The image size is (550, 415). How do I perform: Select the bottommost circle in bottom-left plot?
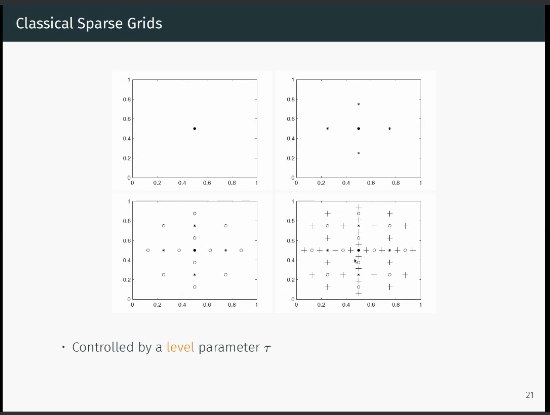pos(195,287)
